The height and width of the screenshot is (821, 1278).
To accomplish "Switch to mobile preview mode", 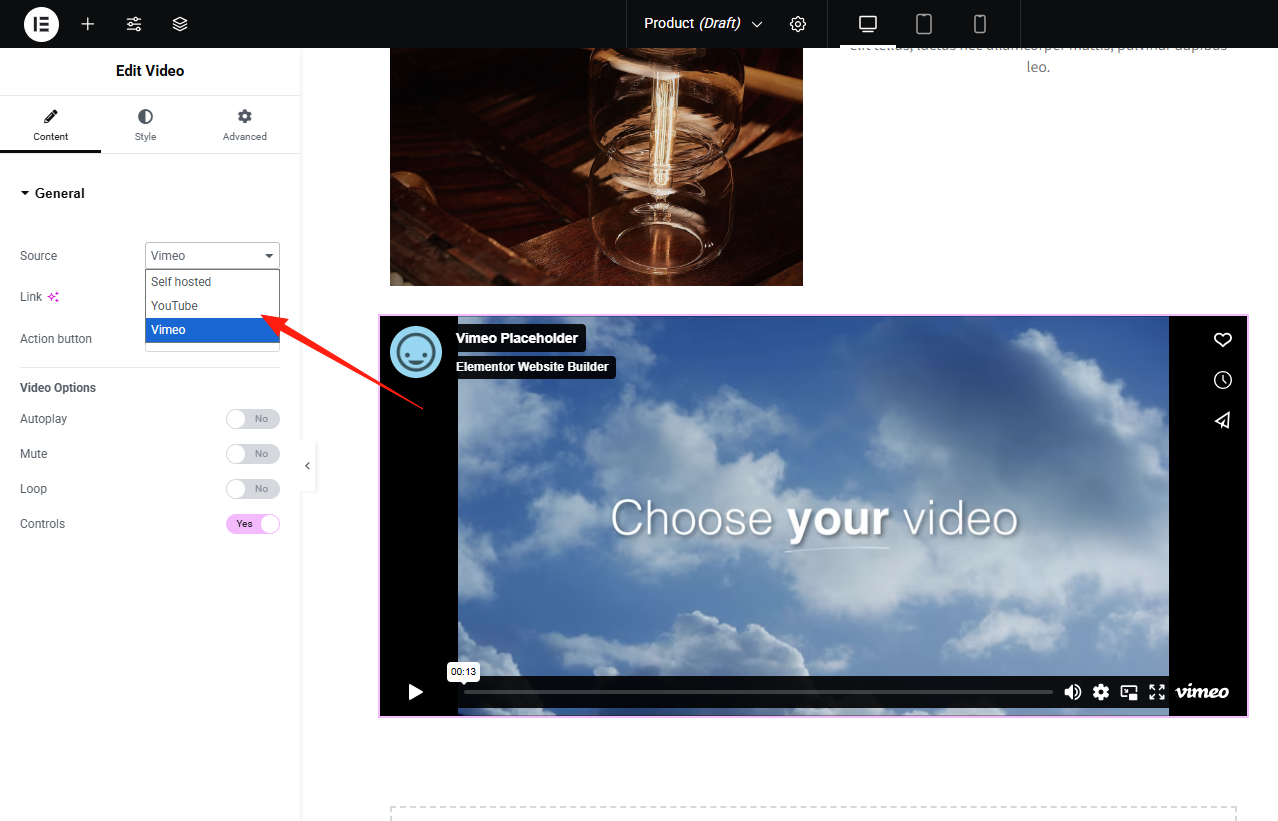I will tap(980, 24).
